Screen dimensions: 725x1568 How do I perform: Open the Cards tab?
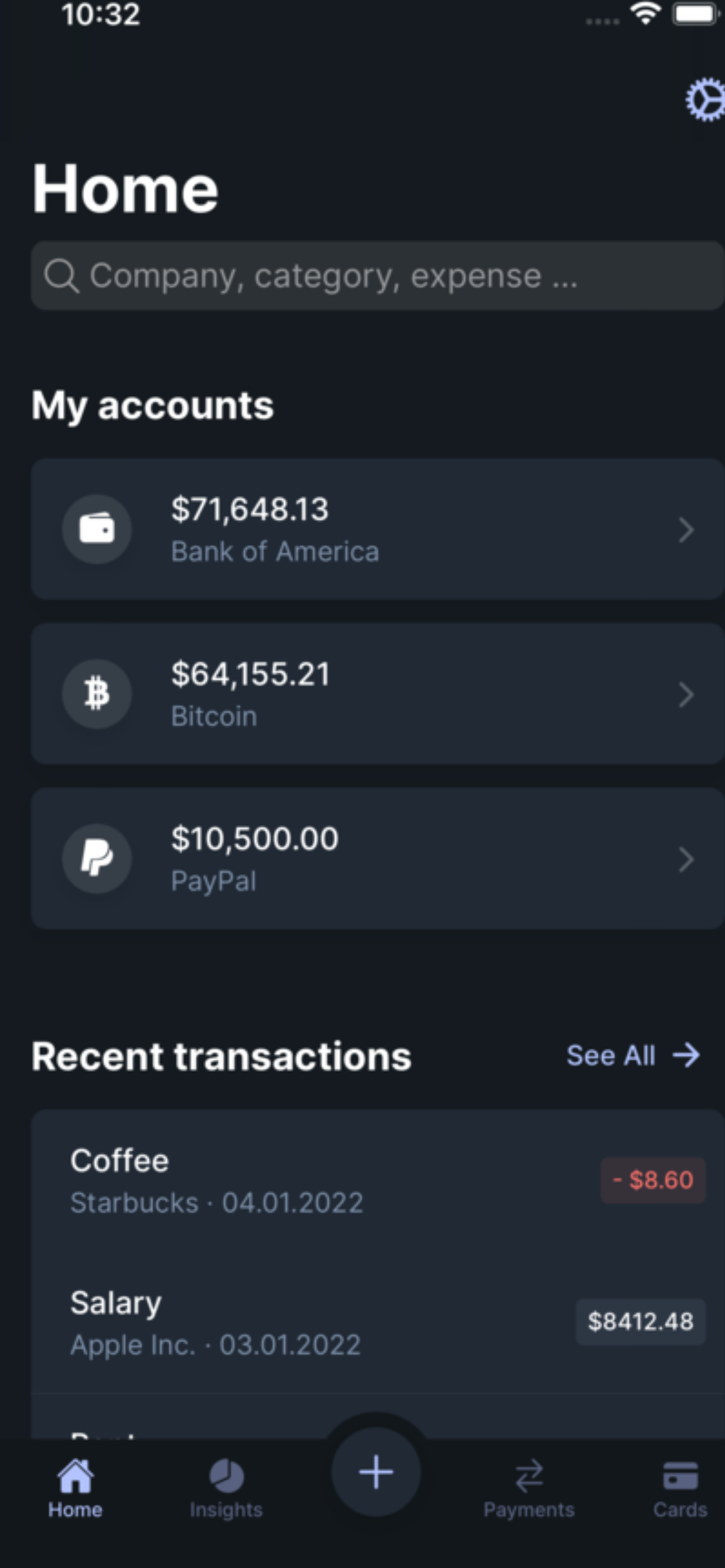(x=680, y=1487)
